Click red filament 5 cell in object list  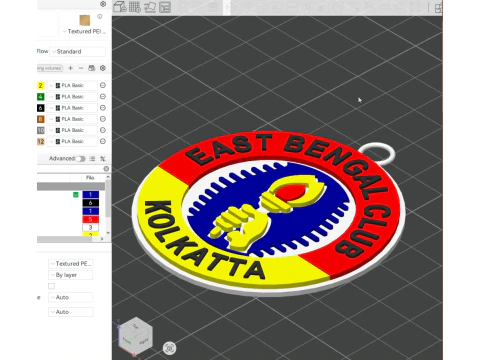[x=90, y=219]
